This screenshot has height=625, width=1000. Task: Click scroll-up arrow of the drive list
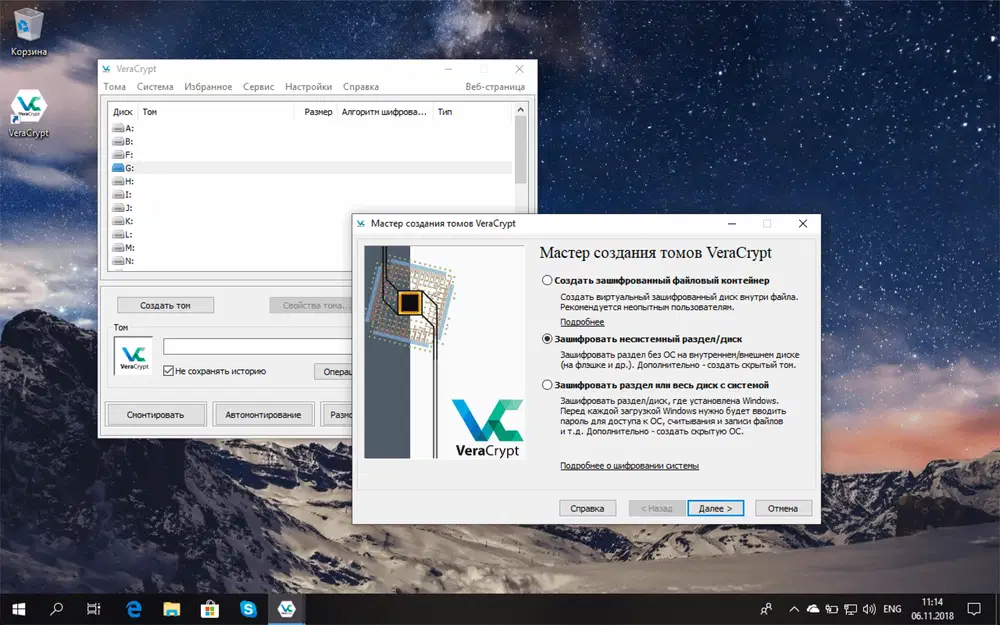(x=520, y=110)
